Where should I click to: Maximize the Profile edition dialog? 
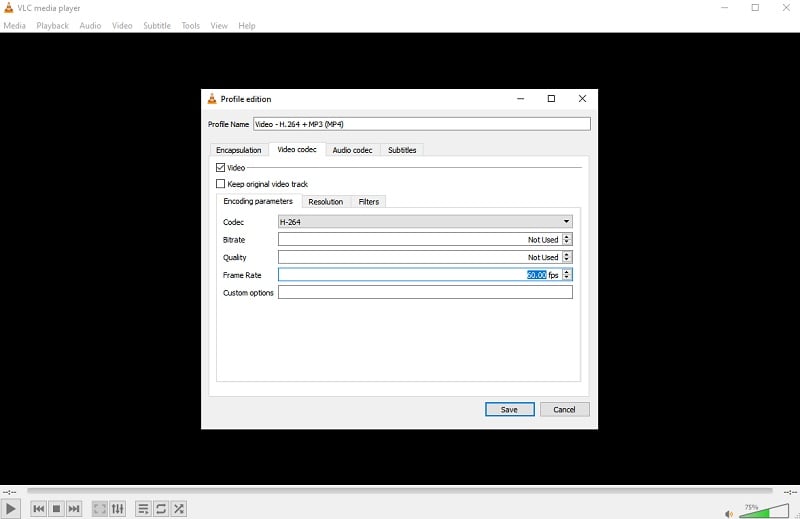(x=551, y=98)
